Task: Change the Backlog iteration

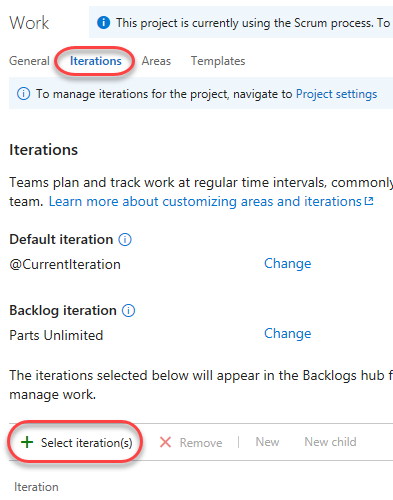Action: coord(288,333)
